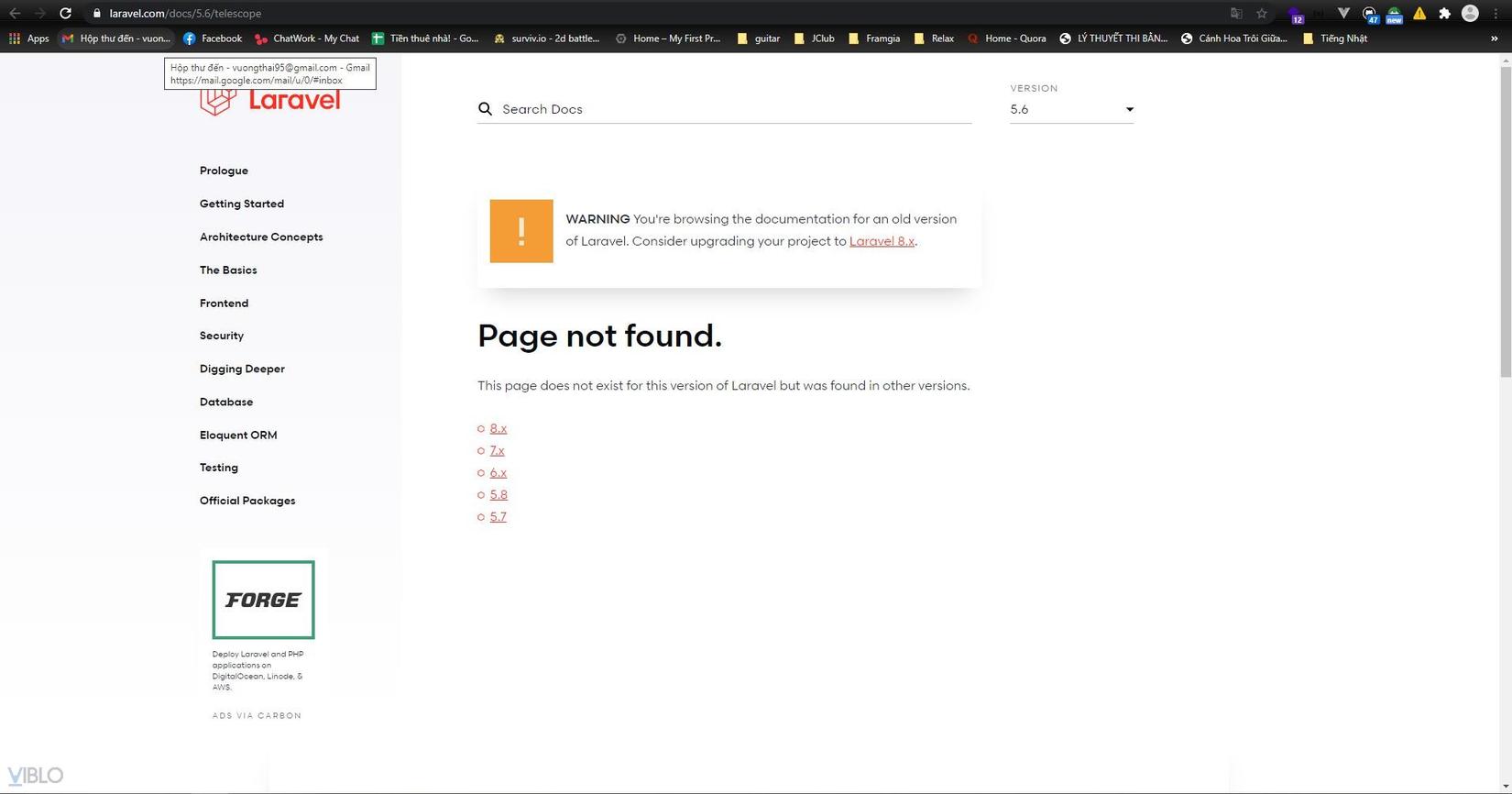The image size is (1512, 794).
Task: Open the Framgia bookmarks folder
Action: click(x=873, y=39)
